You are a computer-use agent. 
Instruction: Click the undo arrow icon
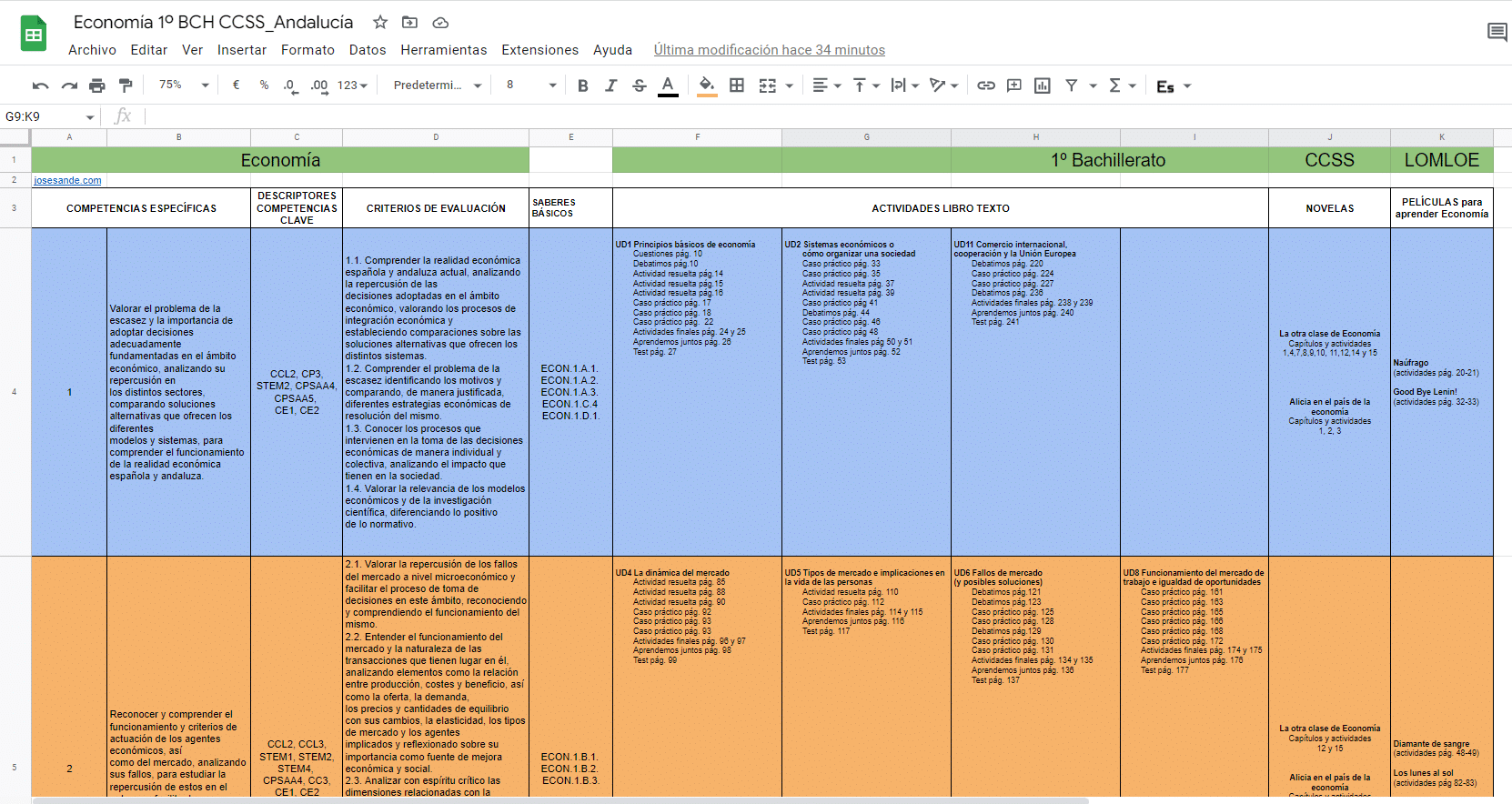pyautogui.click(x=40, y=85)
